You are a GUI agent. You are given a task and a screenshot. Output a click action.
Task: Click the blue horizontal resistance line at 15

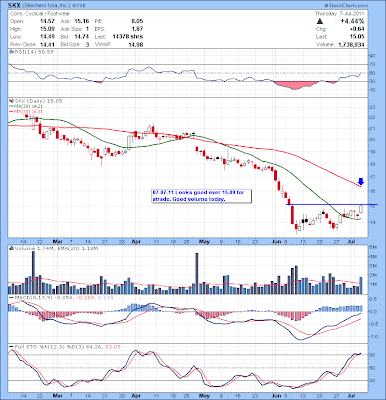click(332, 204)
